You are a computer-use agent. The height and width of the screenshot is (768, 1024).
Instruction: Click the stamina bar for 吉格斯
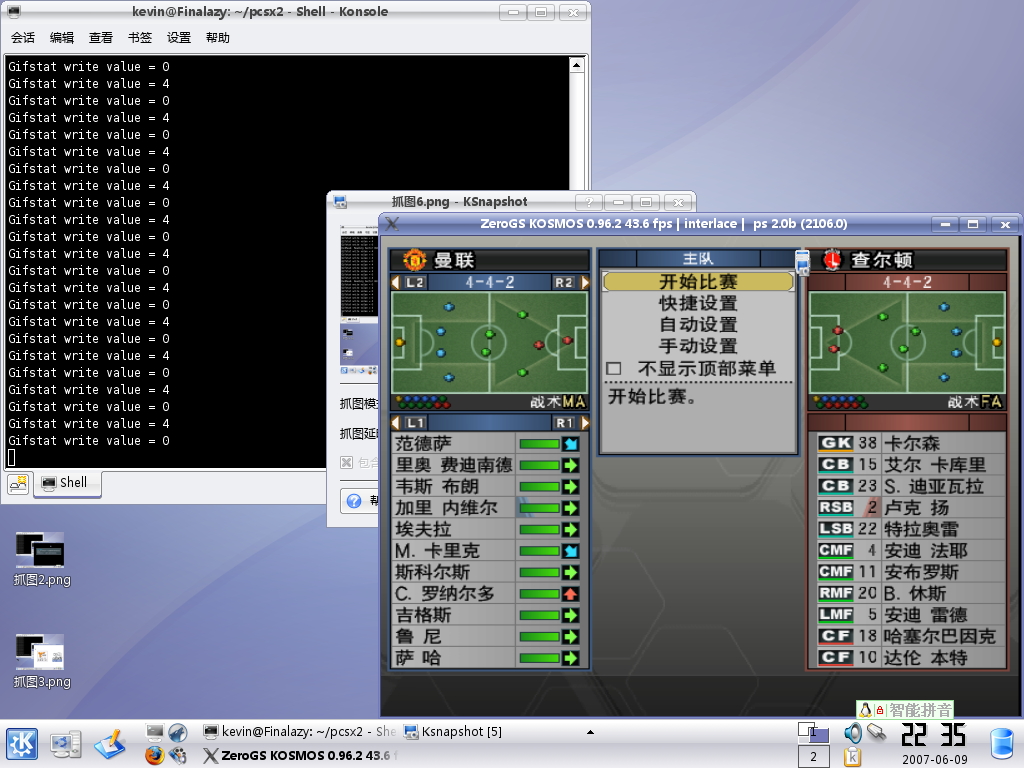click(x=539, y=615)
